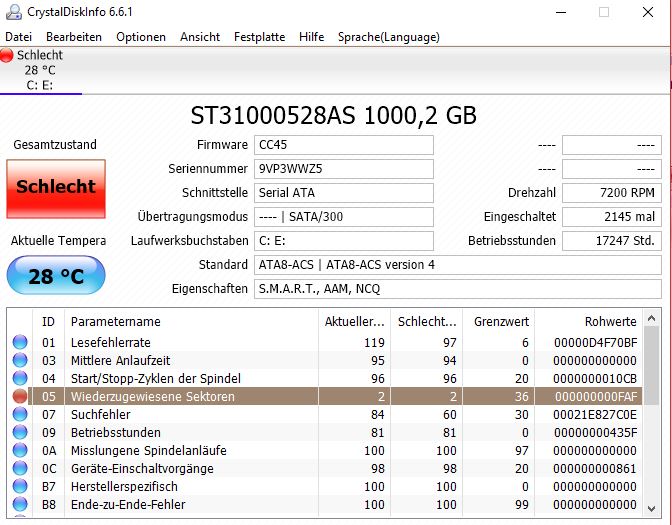The height and width of the screenshot is (525, 672).
Task: Click the blue status icon for Lesefehlerrate
Action: 20,342
